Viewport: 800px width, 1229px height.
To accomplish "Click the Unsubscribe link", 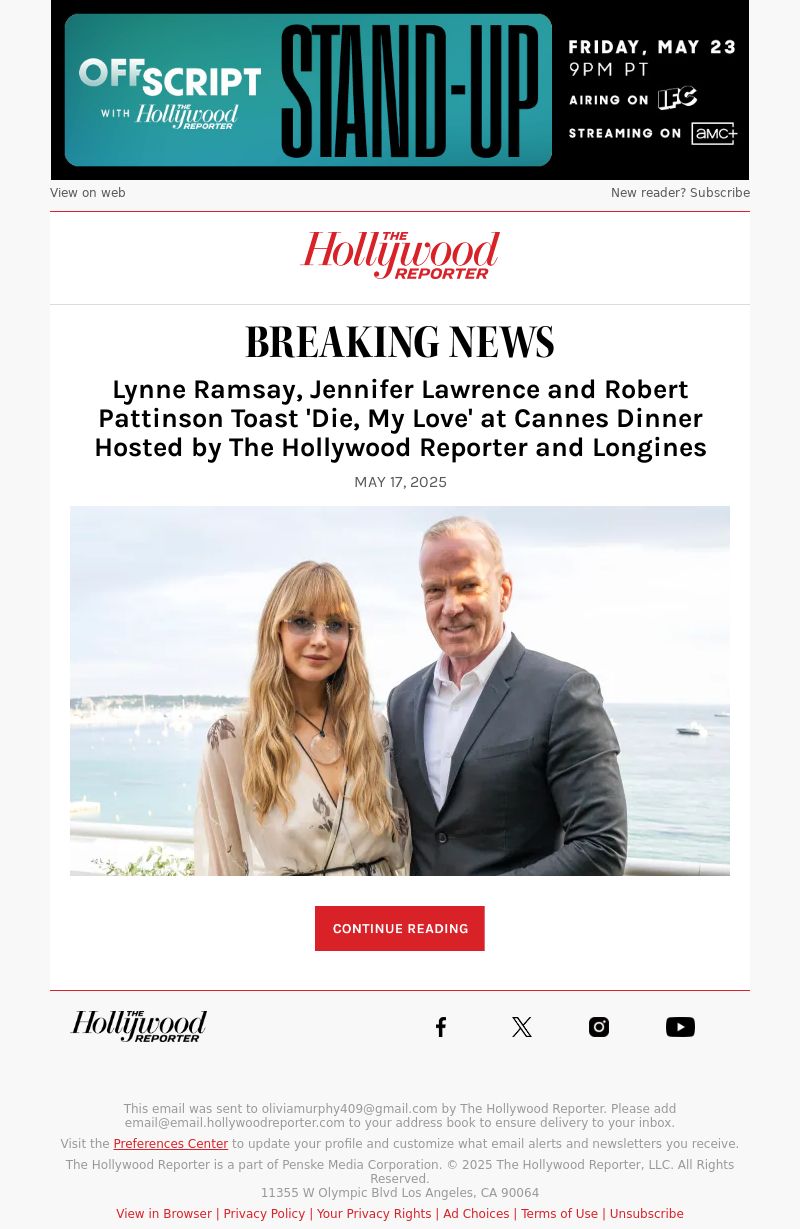I will (x=646, y=1214).
